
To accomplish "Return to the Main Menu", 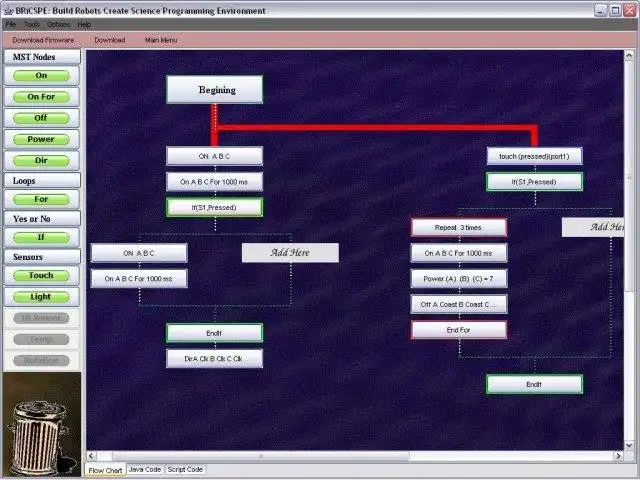I will pyautogui.click(x=161, y=40).
